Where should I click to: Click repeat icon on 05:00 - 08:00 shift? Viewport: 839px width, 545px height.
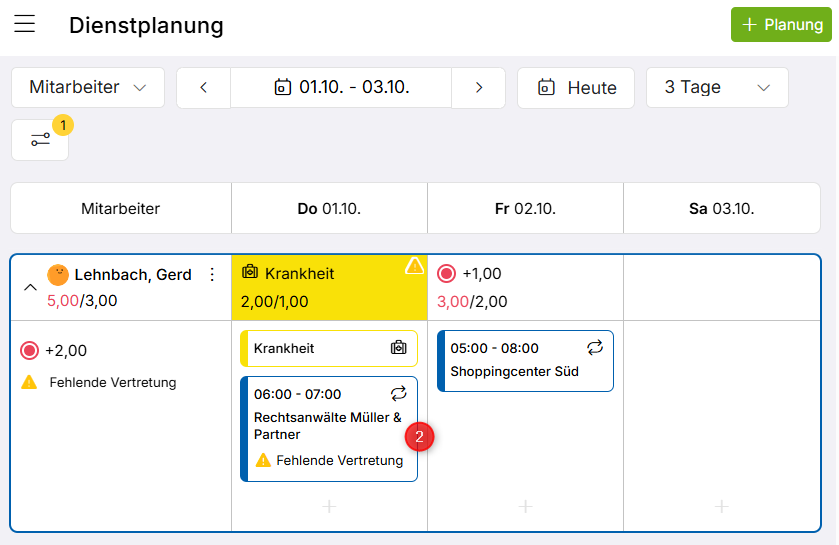tap(595, 348)
